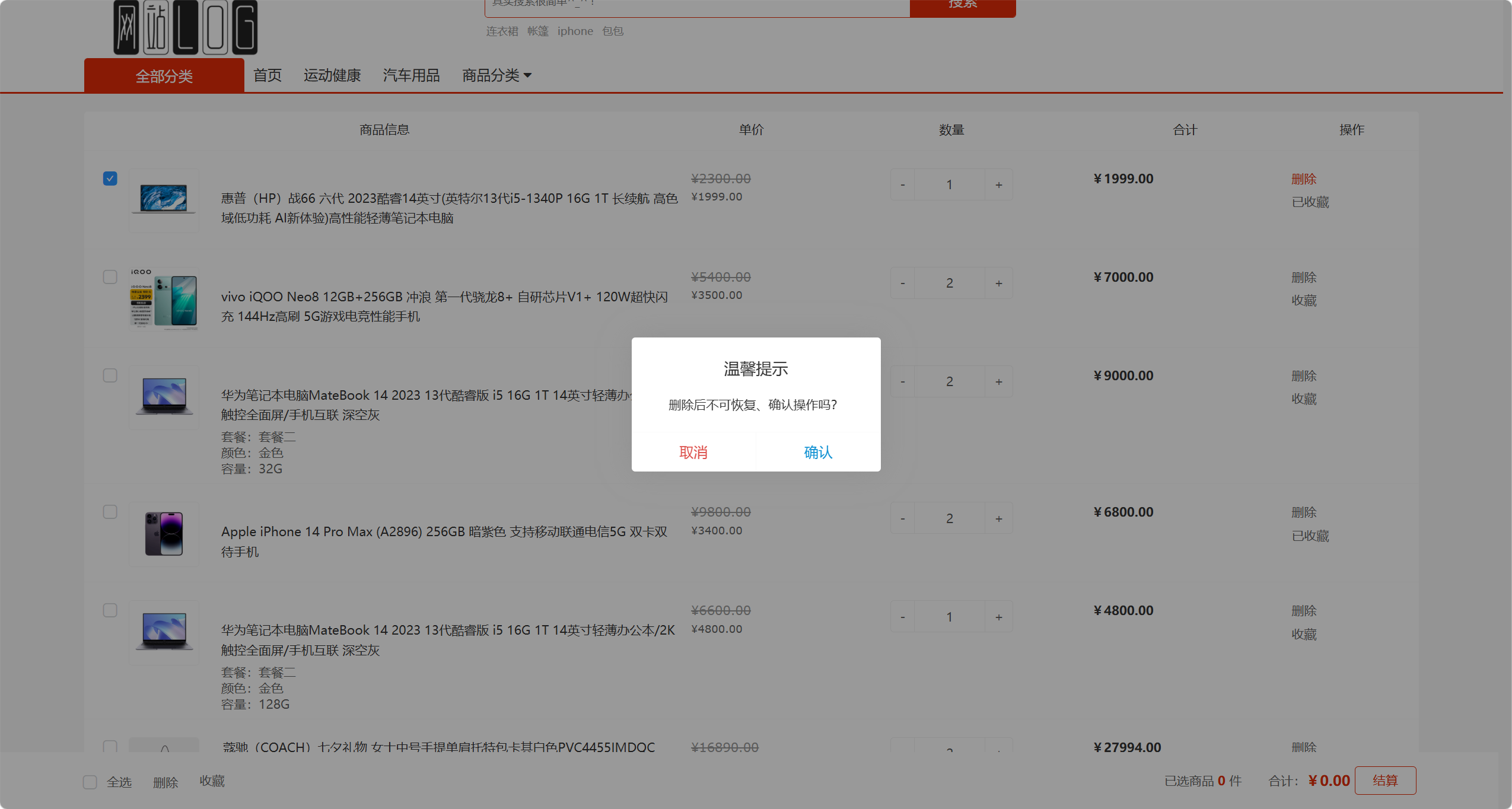Click 已收藏 for the iPhone 14 Pro Max
Image resolution: width=1512 pixels, height=809 pixels.
(x=1310, y=536)
